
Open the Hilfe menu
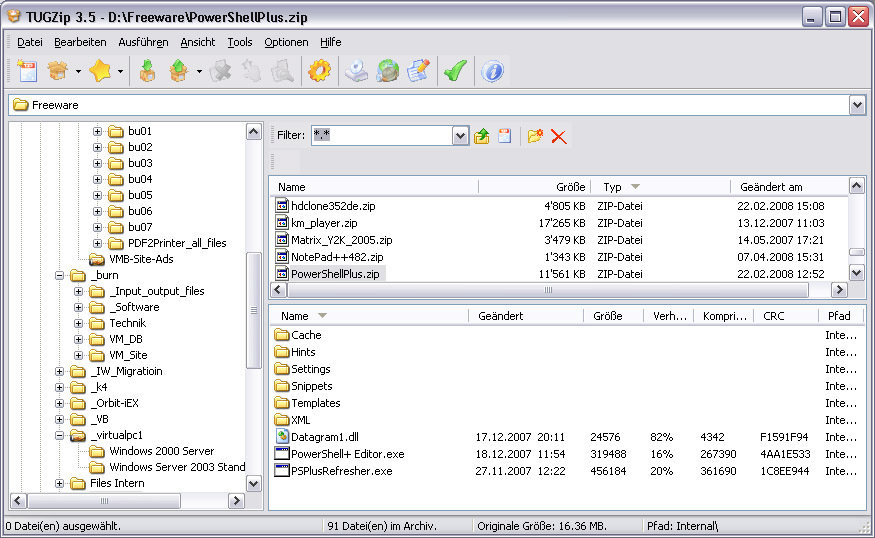pos(330,42)
